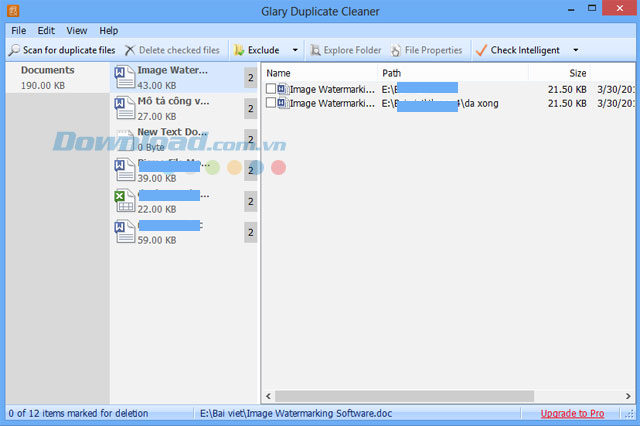The width and height of the screenshot is (640, 426).
Task: Click the horizontal scrollbar thumb in the file list
Action: point(404,396)
